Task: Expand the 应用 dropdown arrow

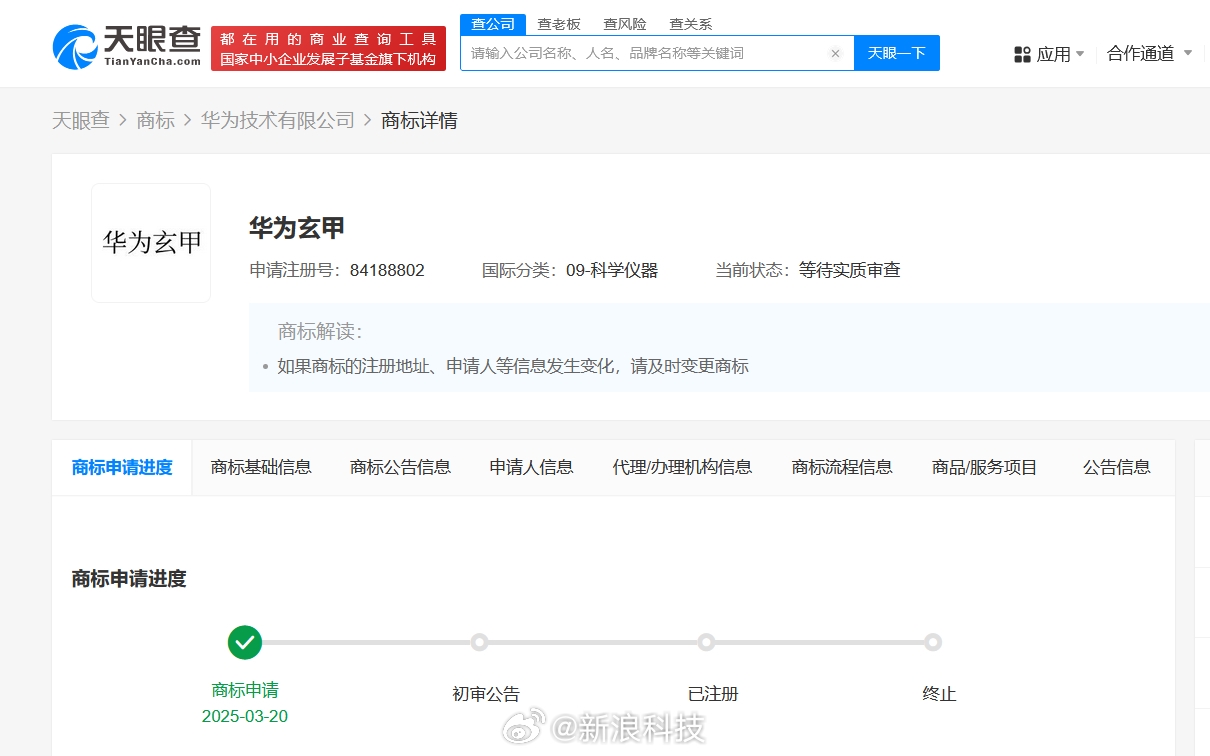Action: [x=1080, y=54]
